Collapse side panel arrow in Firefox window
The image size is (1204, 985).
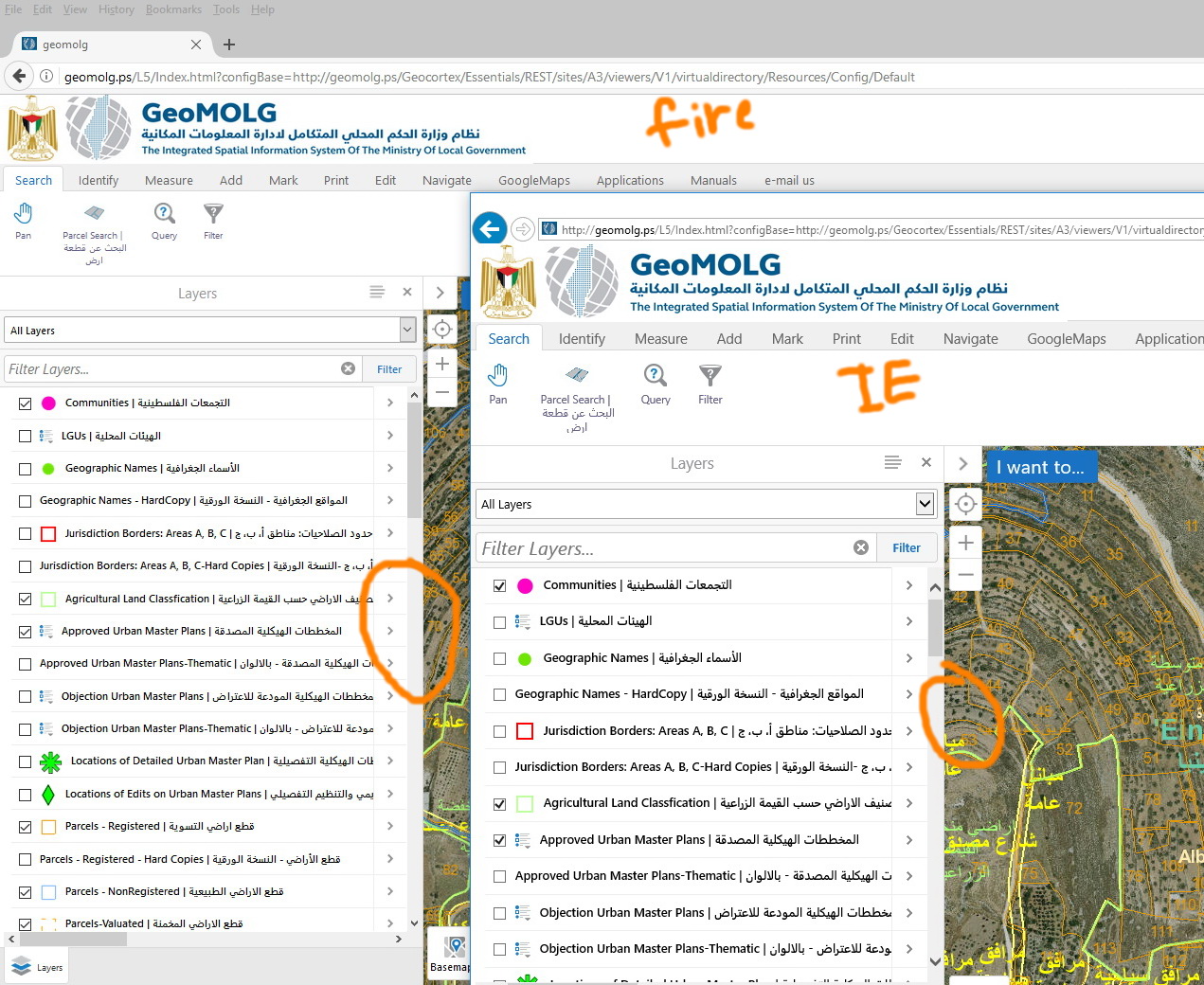pyautogui.click(x=440, y=293)
